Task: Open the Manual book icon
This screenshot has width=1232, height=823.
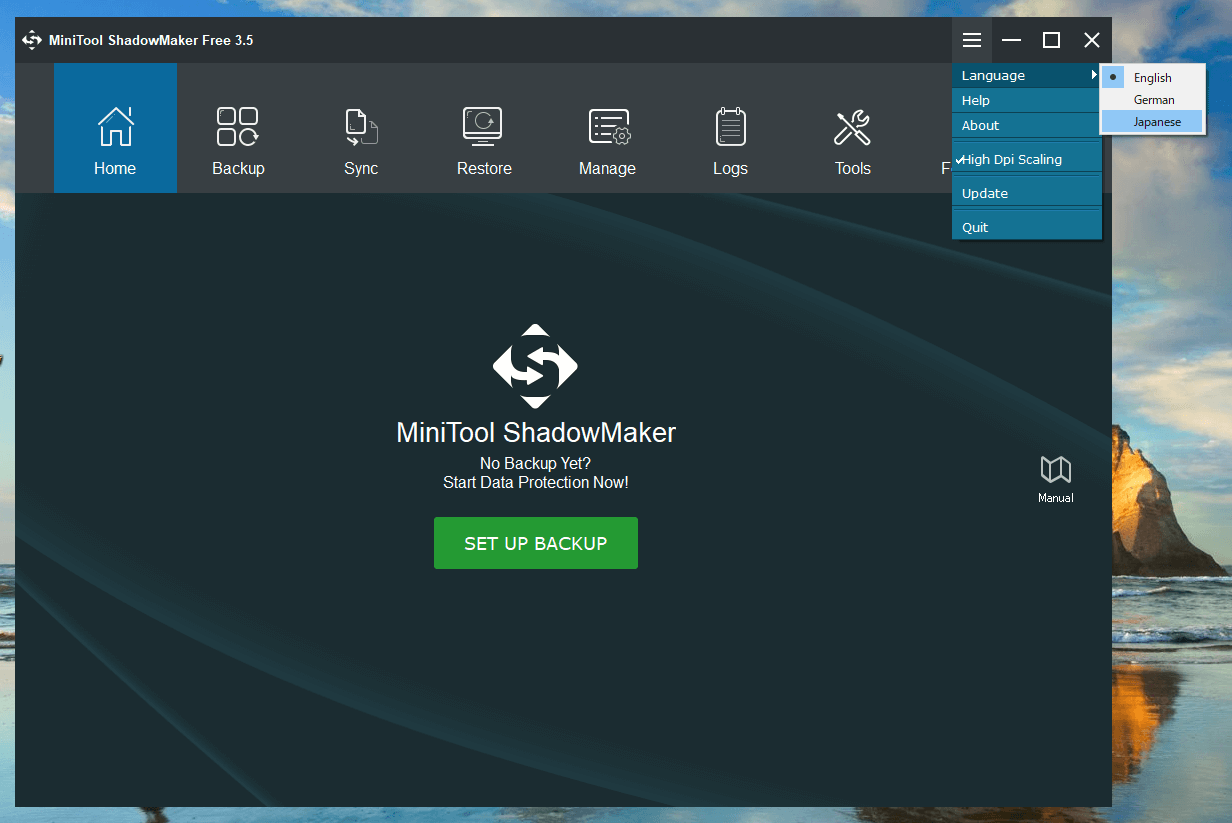Action: click(1055, 470)
